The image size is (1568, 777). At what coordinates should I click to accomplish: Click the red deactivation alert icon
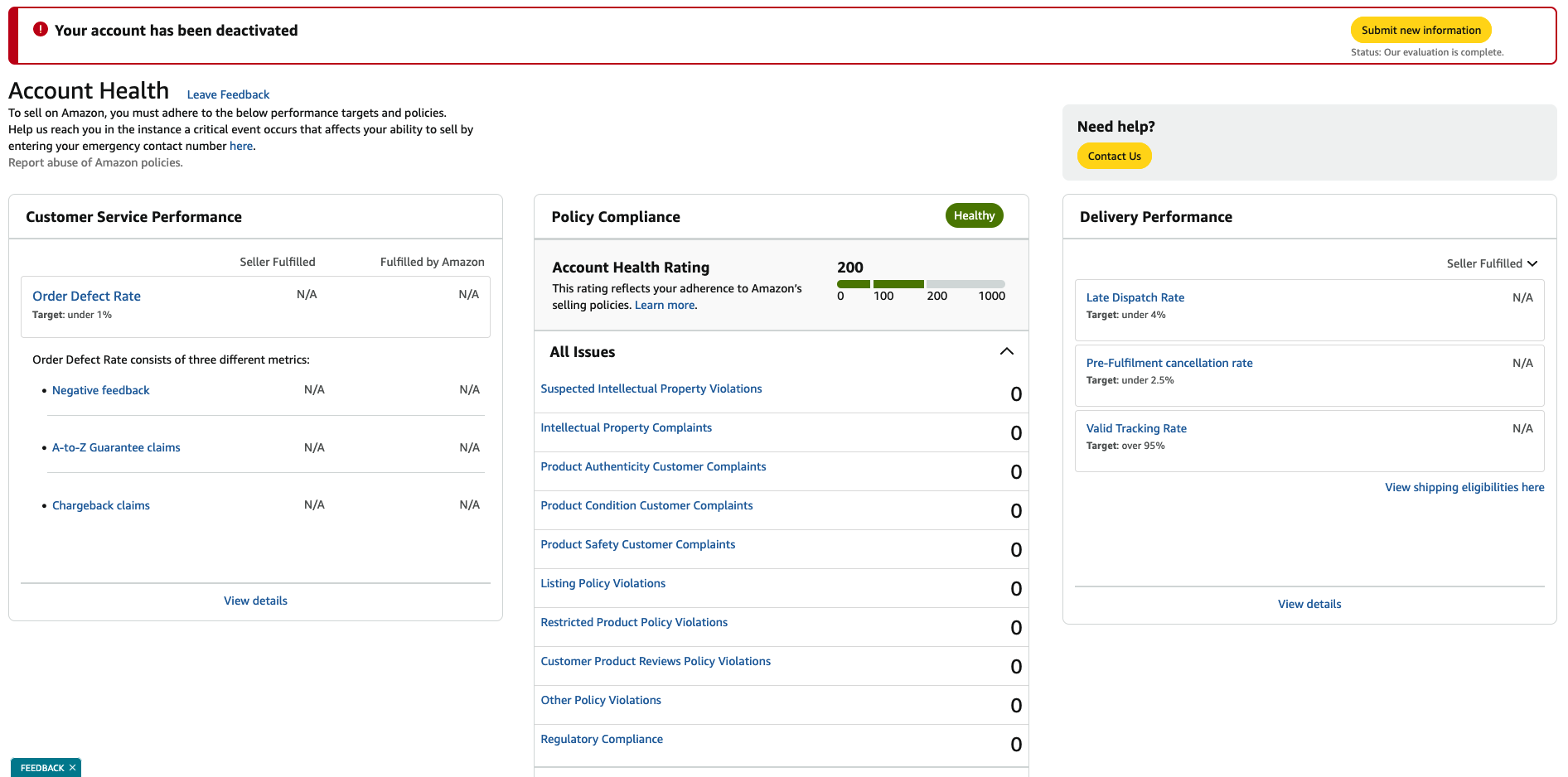[40, 30]
